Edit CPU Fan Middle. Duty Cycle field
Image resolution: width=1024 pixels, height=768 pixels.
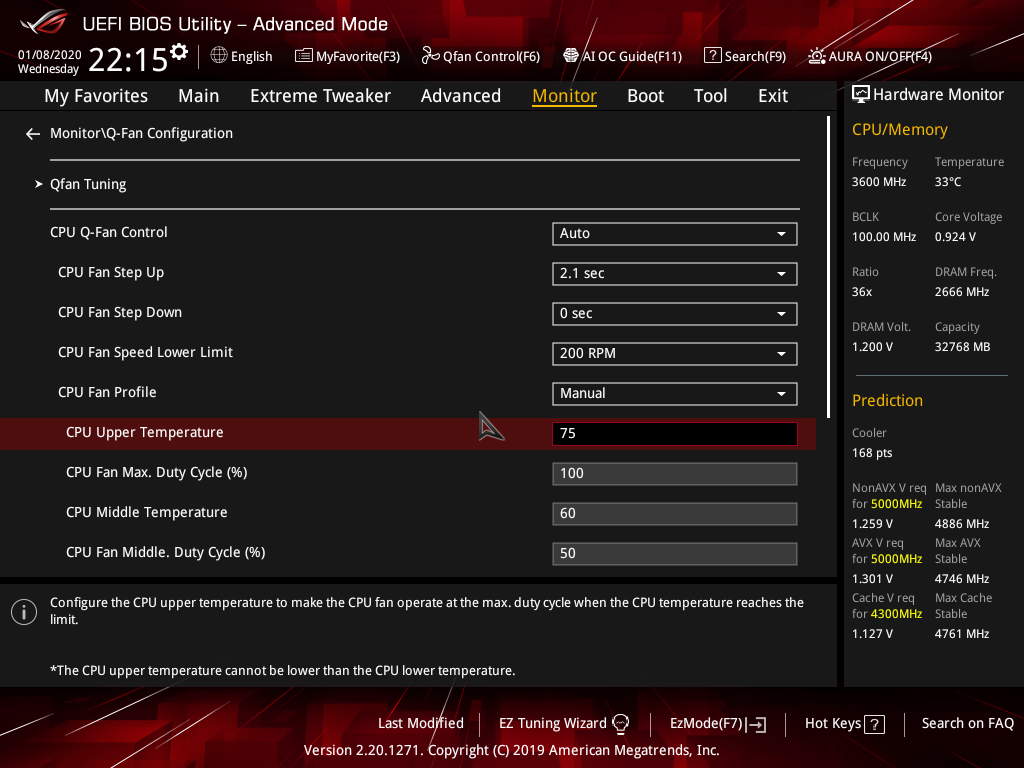[x=675, y=554]
